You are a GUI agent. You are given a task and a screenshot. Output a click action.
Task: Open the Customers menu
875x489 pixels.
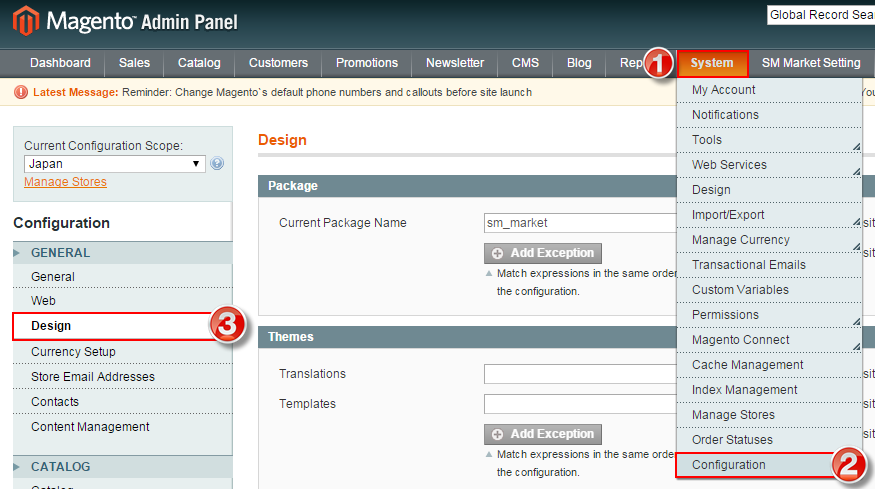click(x=278, y=63)
